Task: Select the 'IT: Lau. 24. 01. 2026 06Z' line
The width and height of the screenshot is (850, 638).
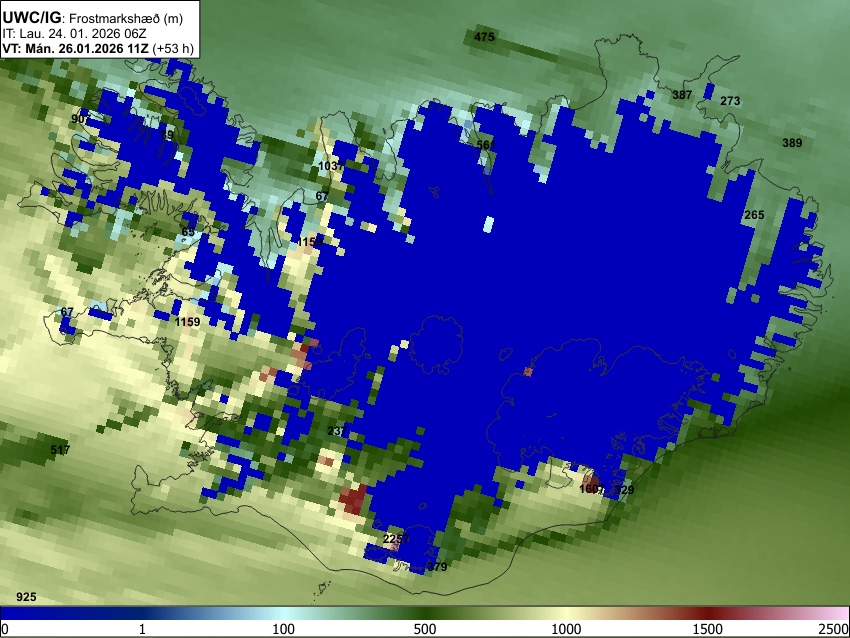Action: point(74,34)
